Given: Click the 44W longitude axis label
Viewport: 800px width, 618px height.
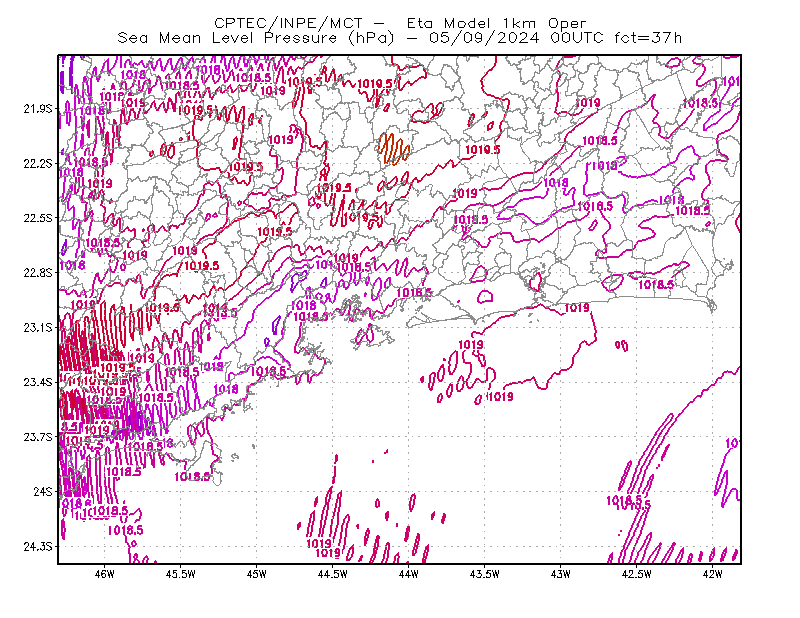Looking at the screenshot, I should coord(409,574).
